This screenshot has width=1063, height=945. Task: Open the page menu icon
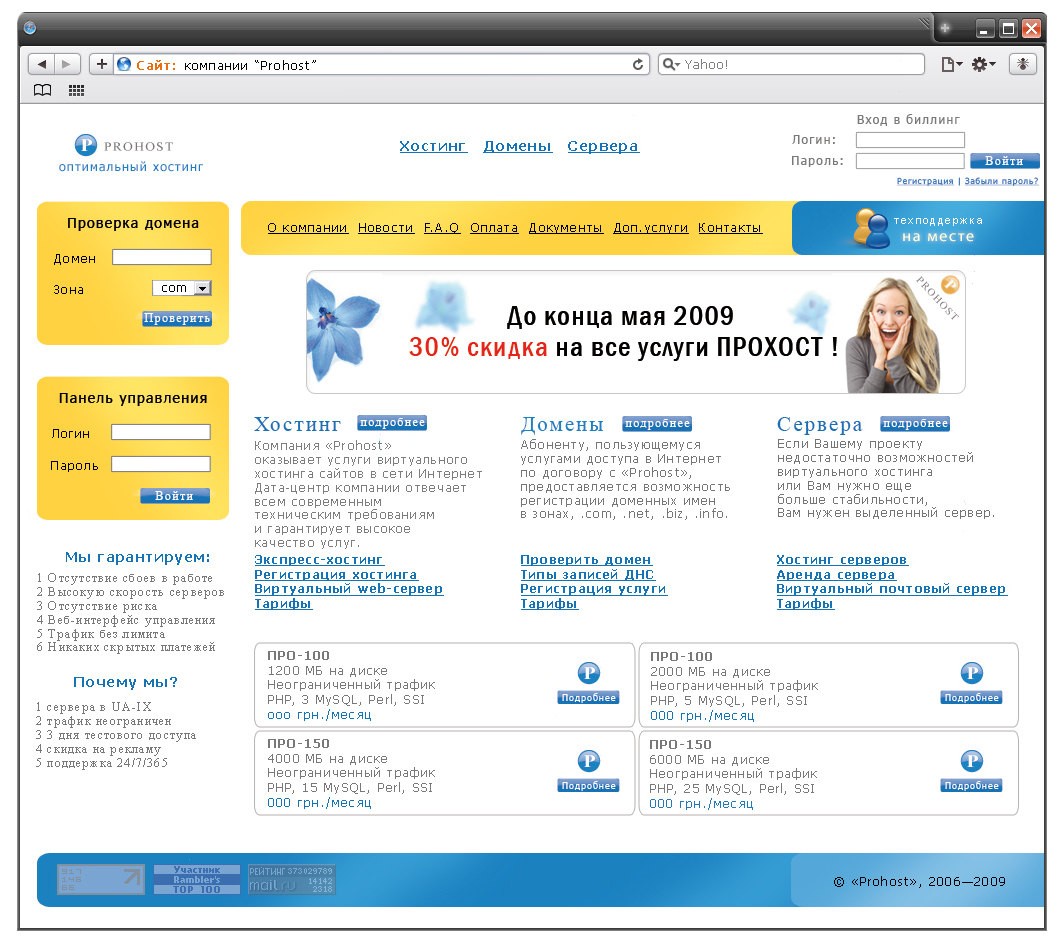pyautogui.click(x=952, y=64)
